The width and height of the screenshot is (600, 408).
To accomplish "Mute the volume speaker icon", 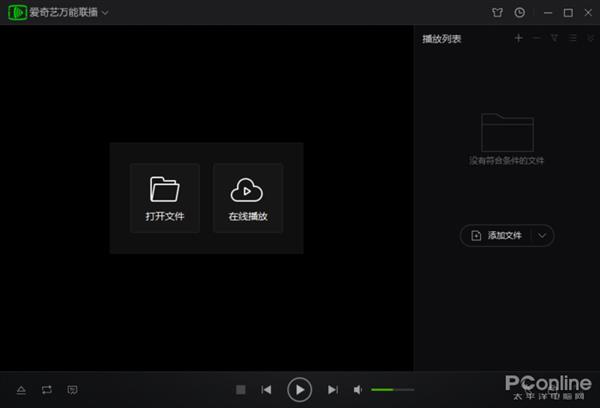I will click(359, 389).
